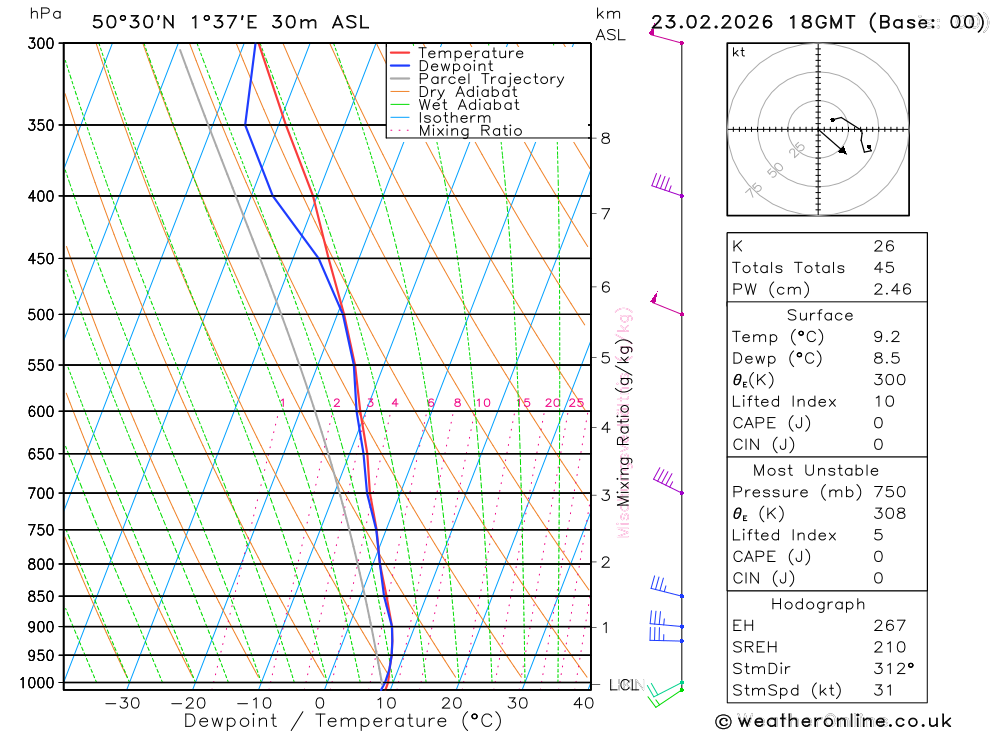Viewport: 1000px width, 733px height.
Task: Click the location title 50°30'N 1°37'E
Action: (175, 22)
